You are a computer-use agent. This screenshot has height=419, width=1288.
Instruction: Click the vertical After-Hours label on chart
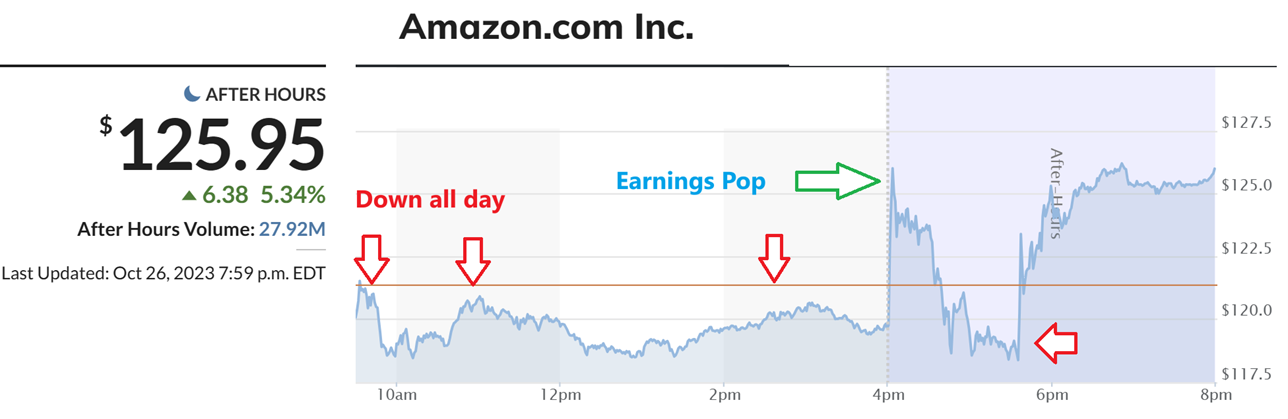tap(1054, 194)
